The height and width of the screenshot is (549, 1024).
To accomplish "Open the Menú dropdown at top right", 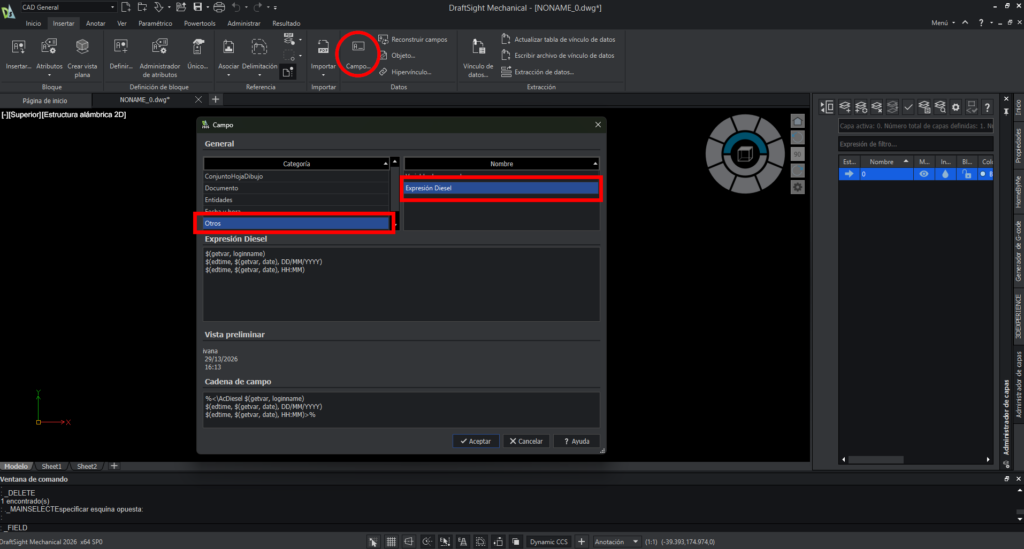I will [x=943, y=23].
